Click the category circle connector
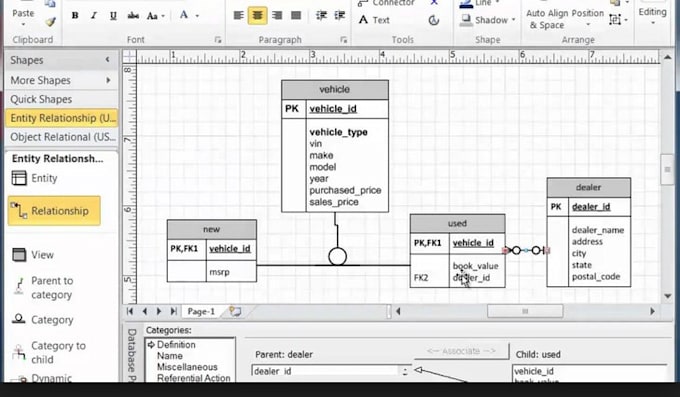This screenshot has width=680, height=397. tap(337, 256)
